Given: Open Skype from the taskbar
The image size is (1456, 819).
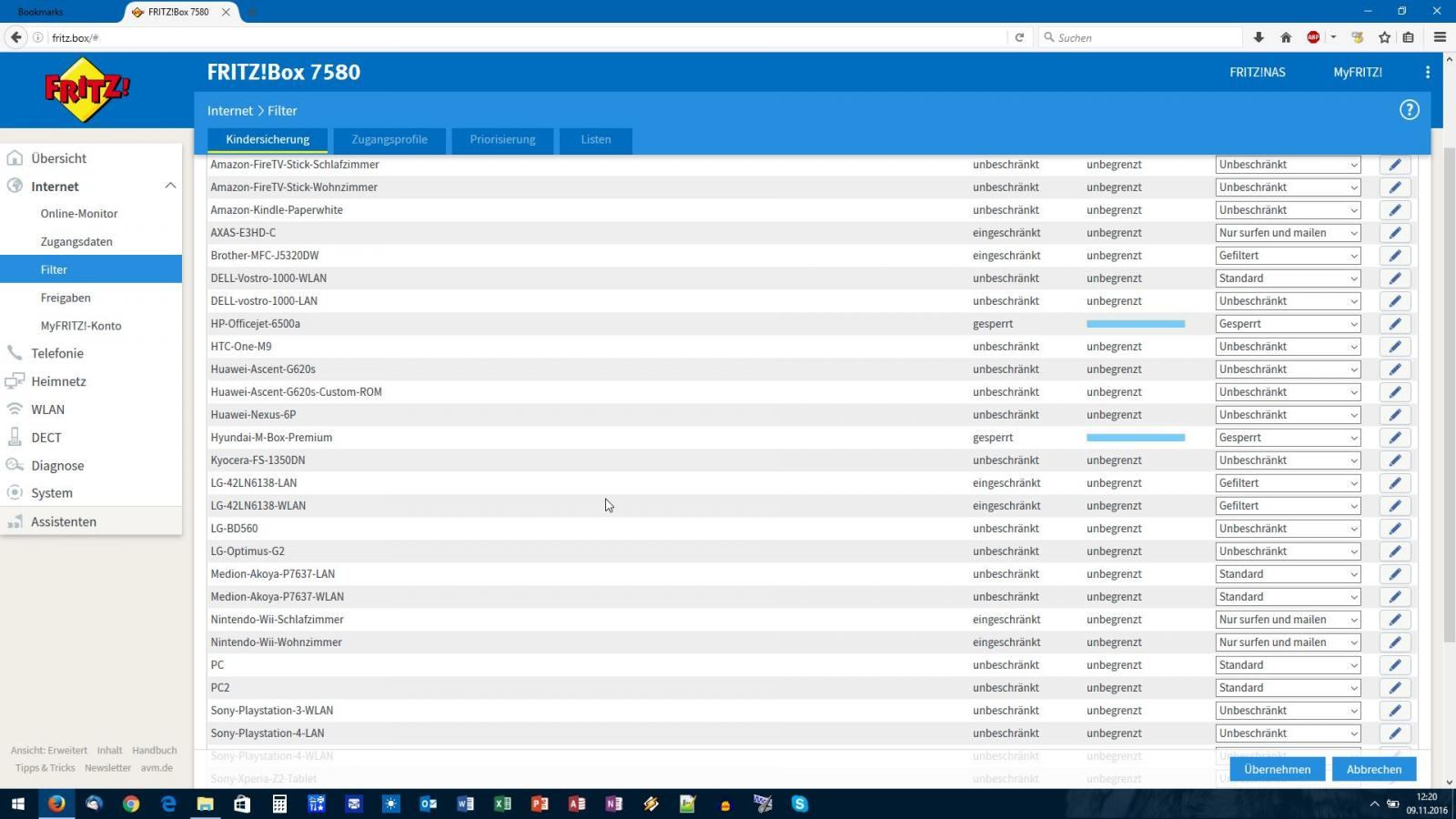Looking at the screenshot, I should click(800, 804).
